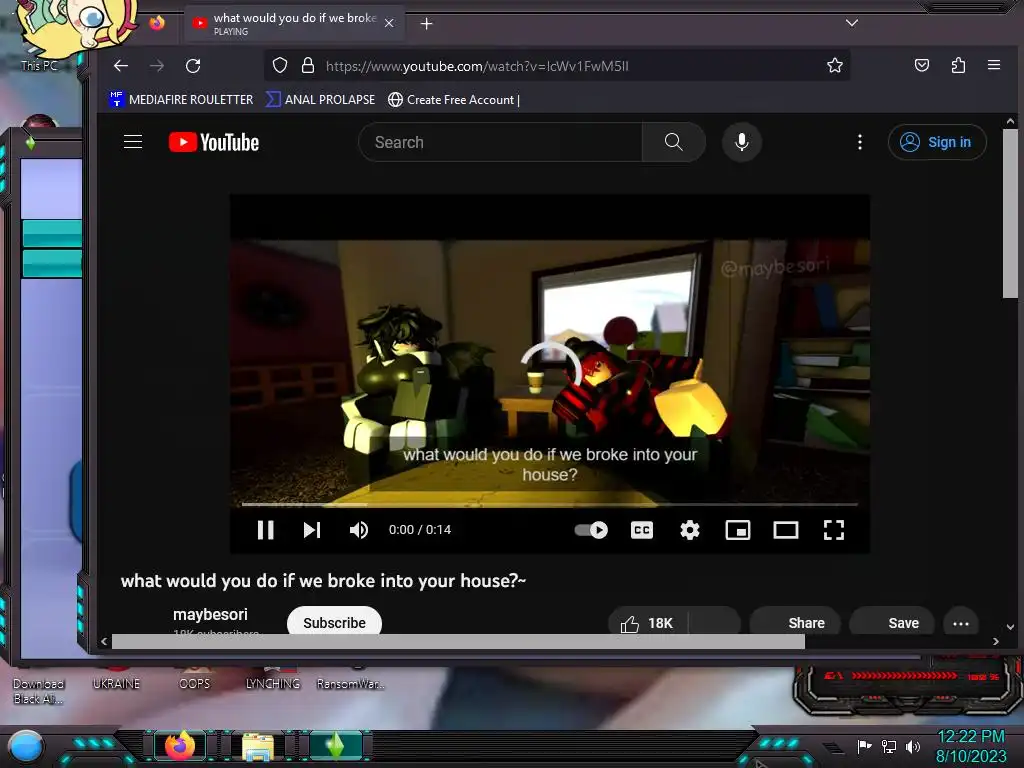1024x768 pixels.
Task: Bookmark this page with star
Action: coord(835,65)
